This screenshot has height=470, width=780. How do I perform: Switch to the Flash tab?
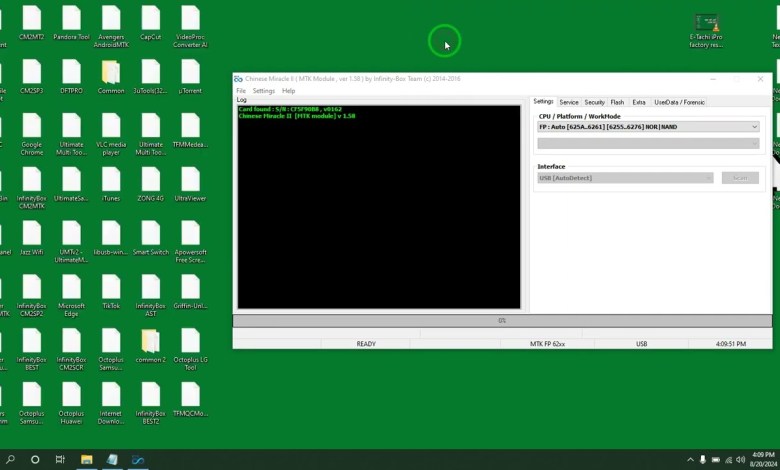pyautogui.click(x=617, y=102)
